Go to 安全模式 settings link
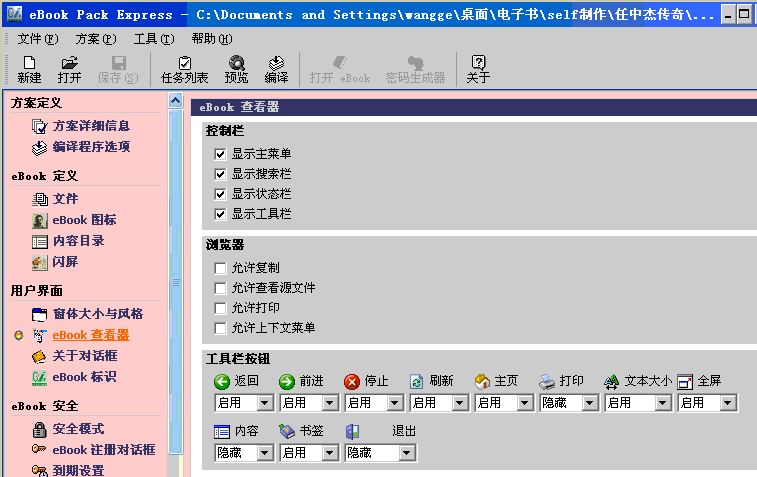This screenshot has width=757, height=477. click(78, 429)
